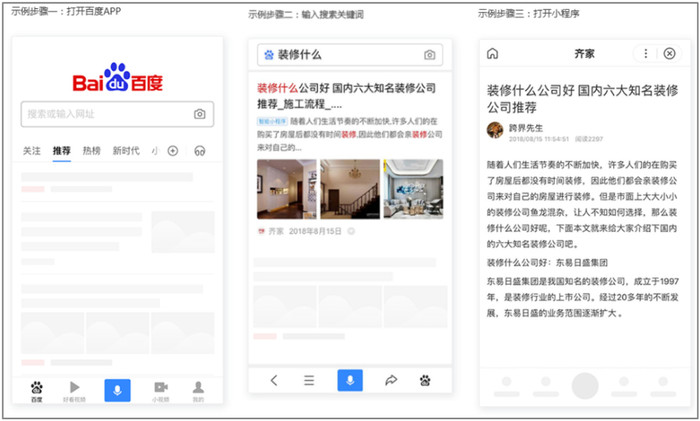Screen dimensions: 700x421
Task: Open the living room interior thumbnail
Action: (x=413, y=189)
